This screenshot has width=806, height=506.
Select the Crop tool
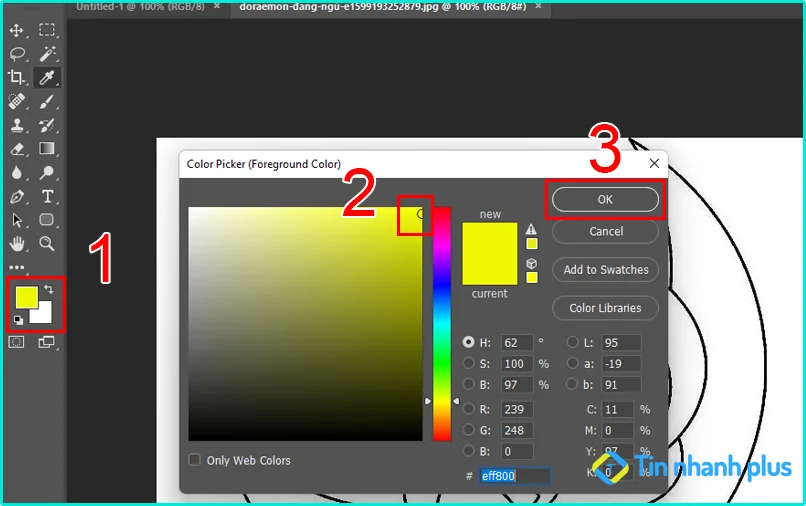(16, 77)
